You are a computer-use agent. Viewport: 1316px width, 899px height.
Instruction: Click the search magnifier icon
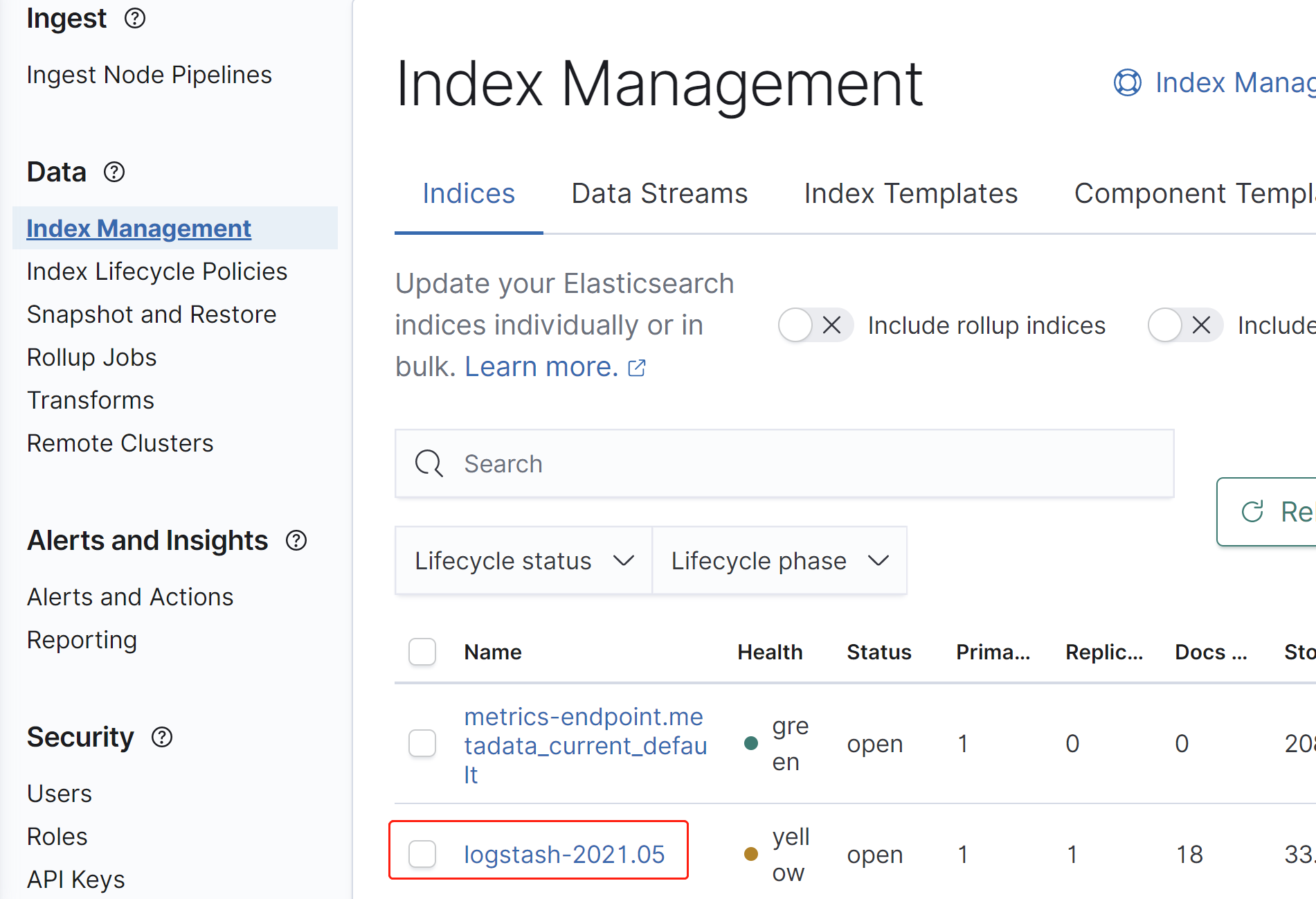(x=428, y=463)
